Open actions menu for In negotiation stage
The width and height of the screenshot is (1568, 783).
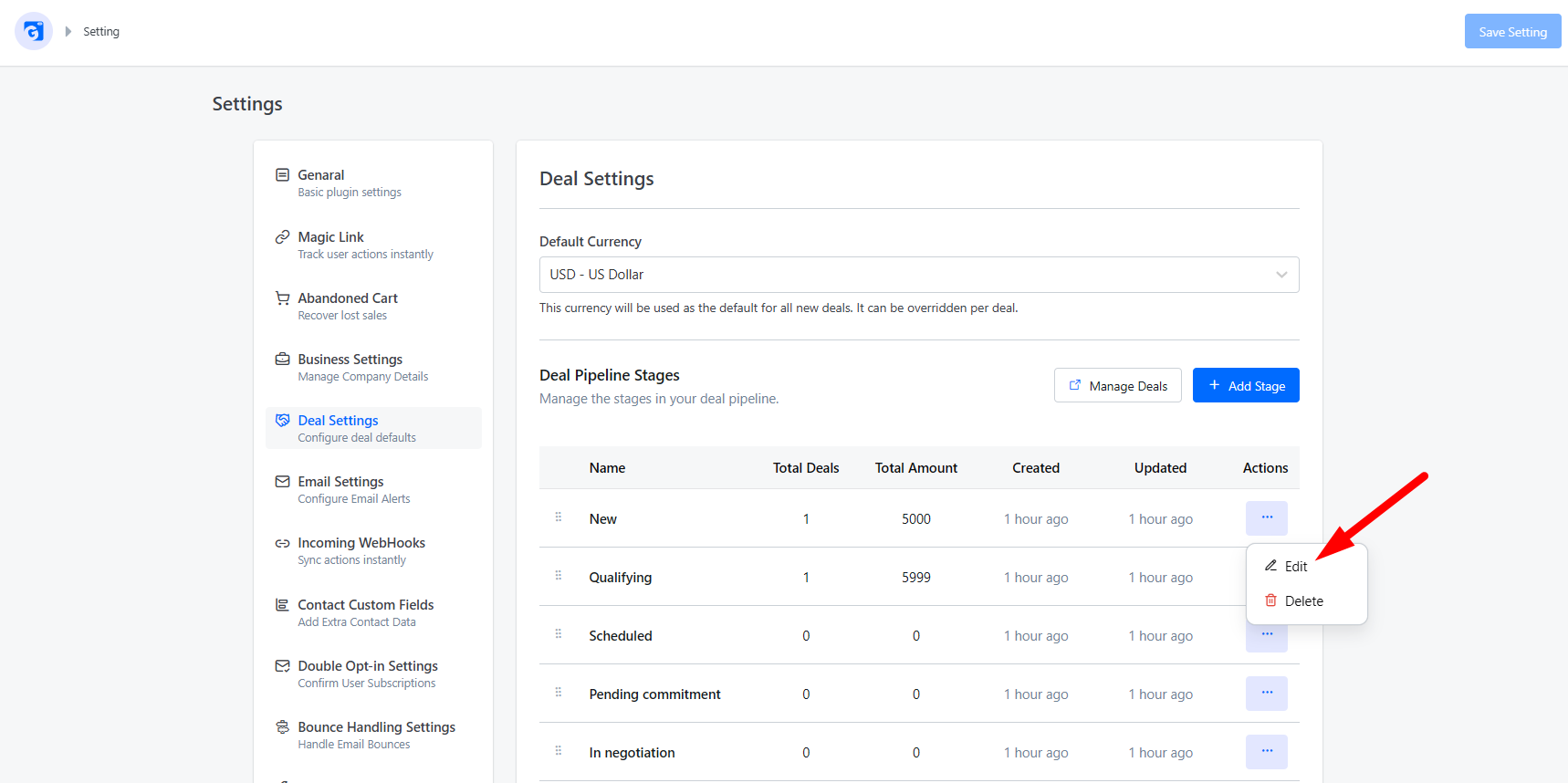click(x=1267, y=752)
